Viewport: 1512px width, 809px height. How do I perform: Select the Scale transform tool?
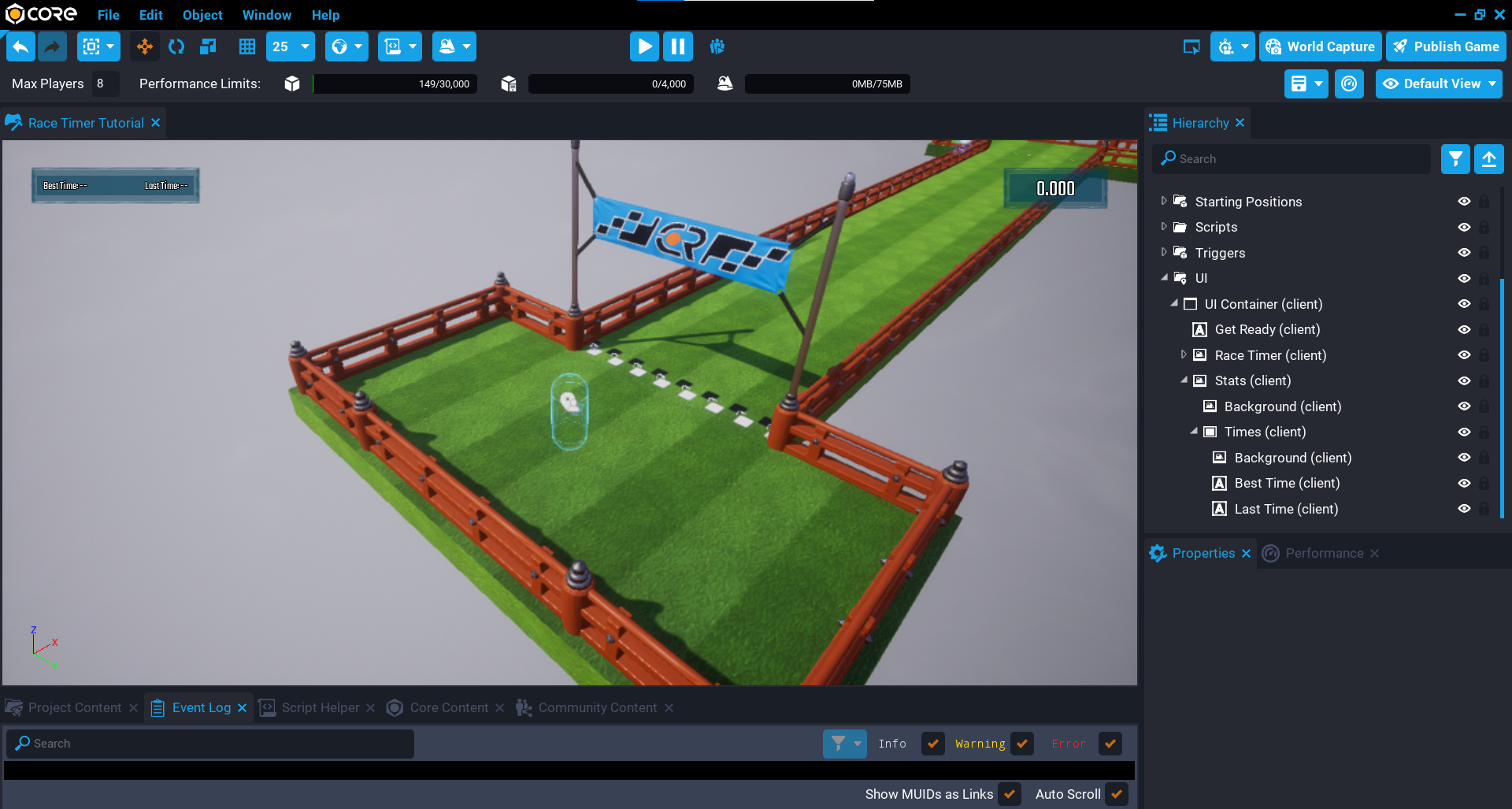[x=208, y=47]
